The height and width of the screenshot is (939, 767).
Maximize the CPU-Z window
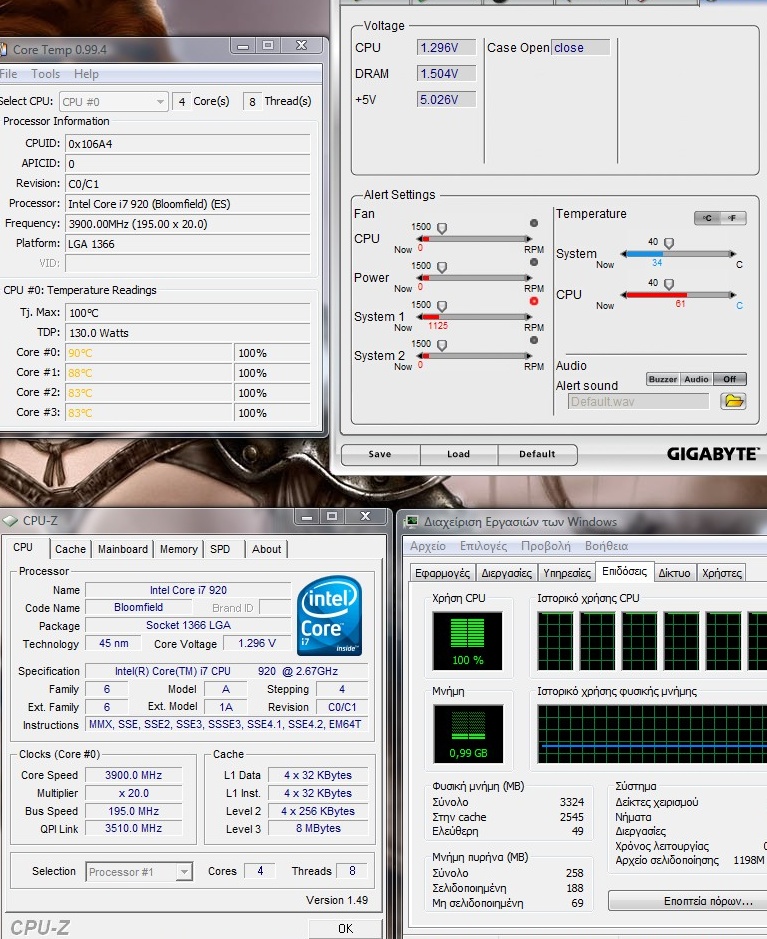tap(332, 517)
